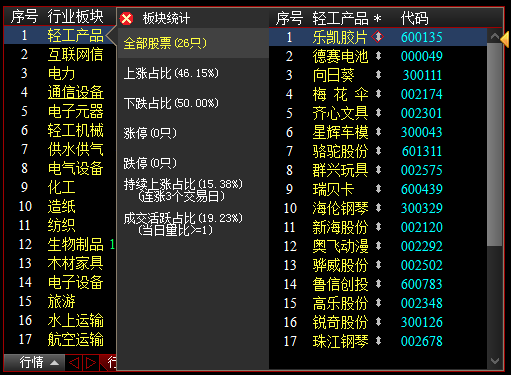Click the marker icon beside 齐心文具
The height and width of the screenshot is (375, 511).
378,113
